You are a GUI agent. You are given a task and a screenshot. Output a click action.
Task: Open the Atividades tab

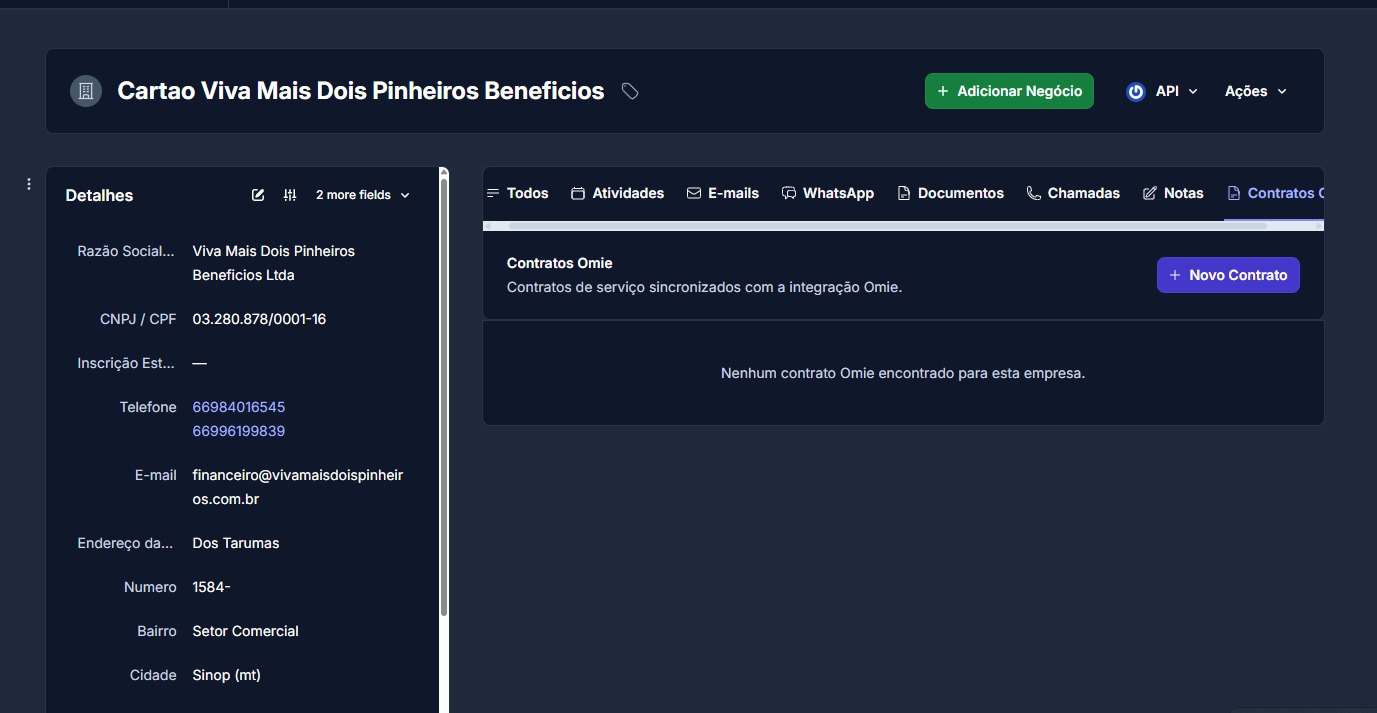(x=617, y=193)
